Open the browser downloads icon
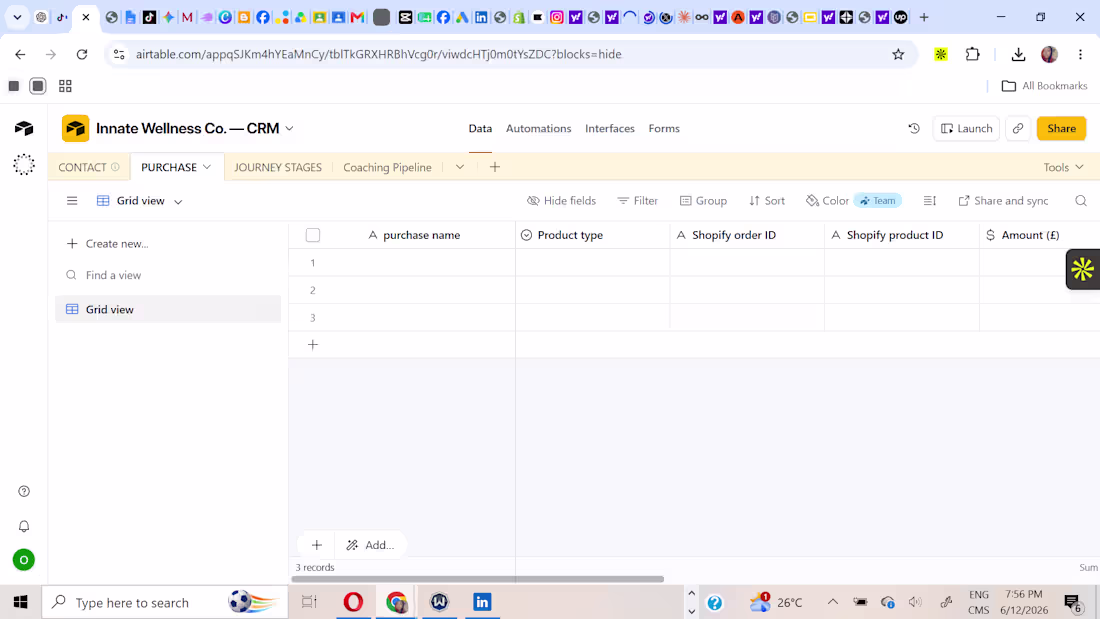Viewport: 1100px width, 619px height. click(1018, 54)
